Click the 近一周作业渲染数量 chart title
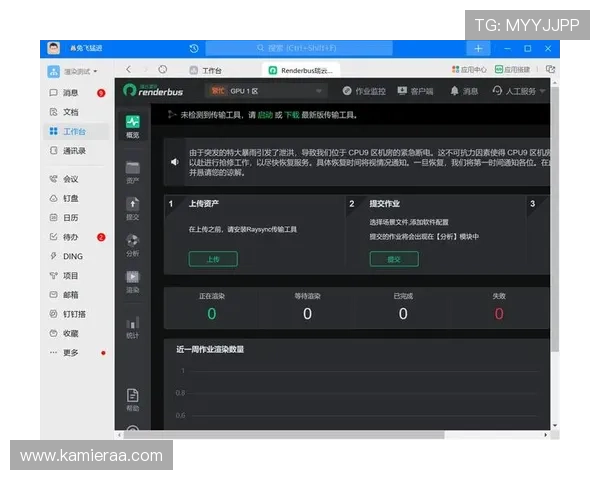Image resolution: width=600 pixels, height=480 pixels. tap(210, 349)
